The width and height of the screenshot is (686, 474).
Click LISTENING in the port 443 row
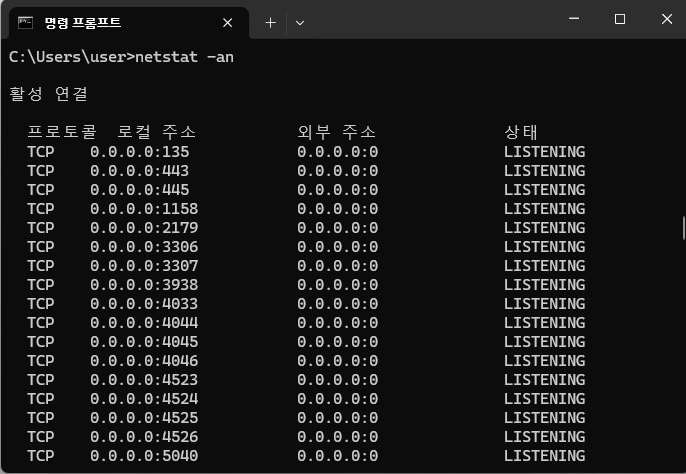544,171
